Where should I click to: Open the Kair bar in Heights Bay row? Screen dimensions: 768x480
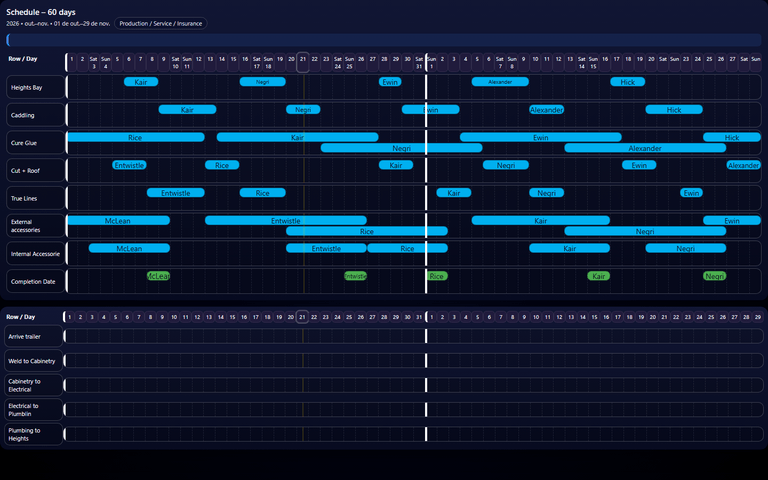click(141, 82)
